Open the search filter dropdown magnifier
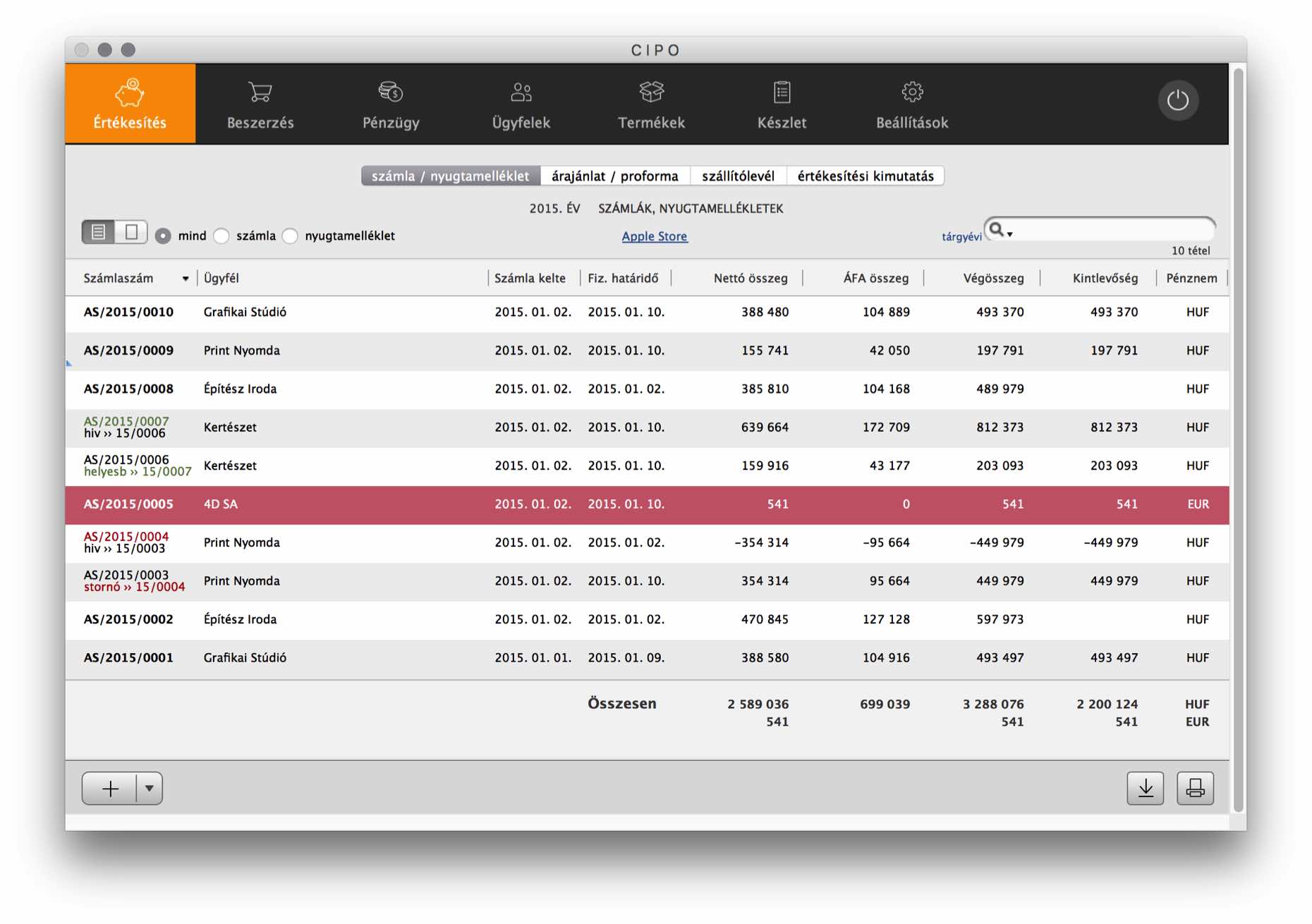The width and height of the screenshot is (1312, 924). pyautogui.click(x=1000, y=231)
